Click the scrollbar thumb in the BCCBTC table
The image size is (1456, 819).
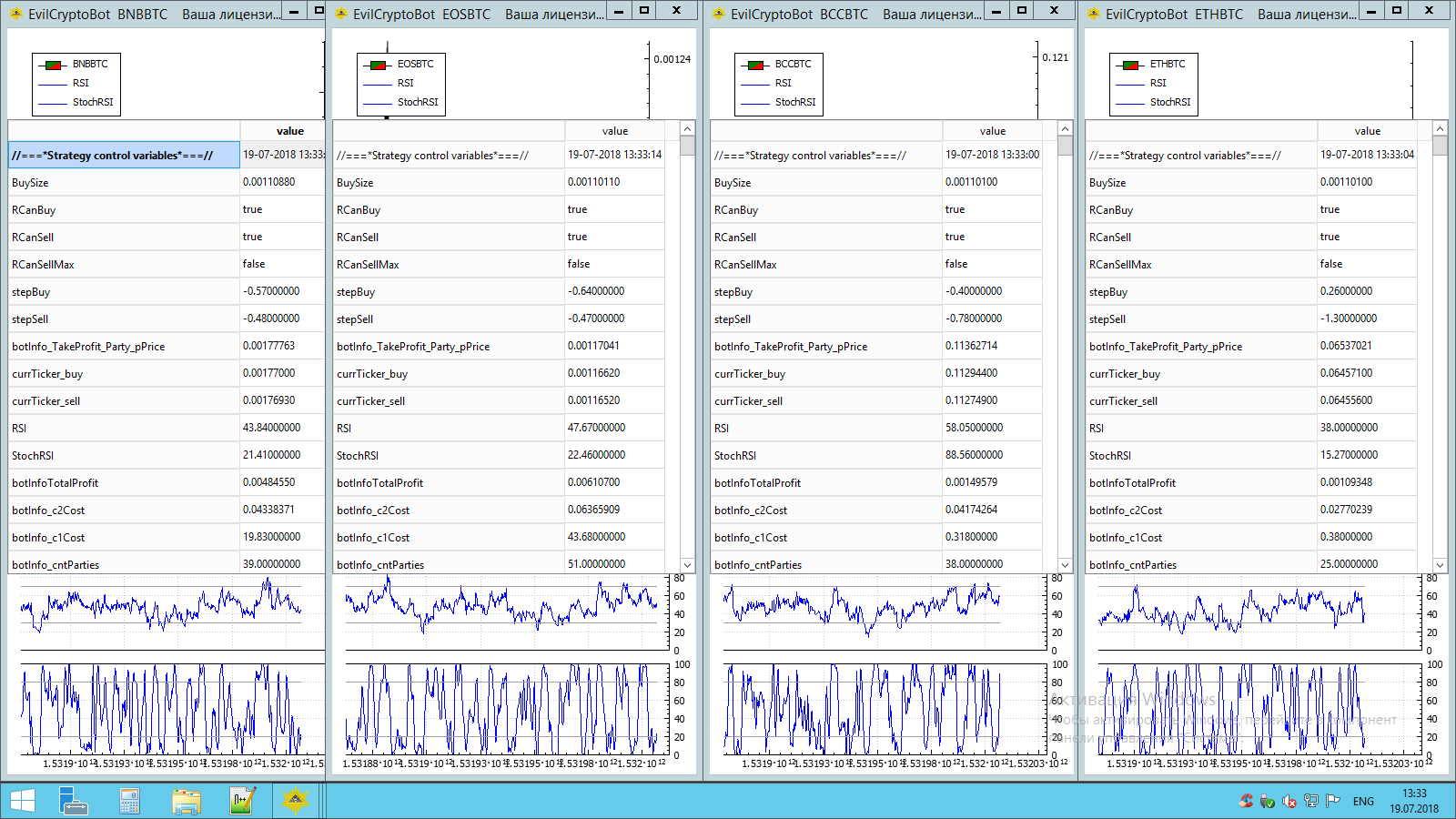pyautogui.click(x=1065, y=146)
